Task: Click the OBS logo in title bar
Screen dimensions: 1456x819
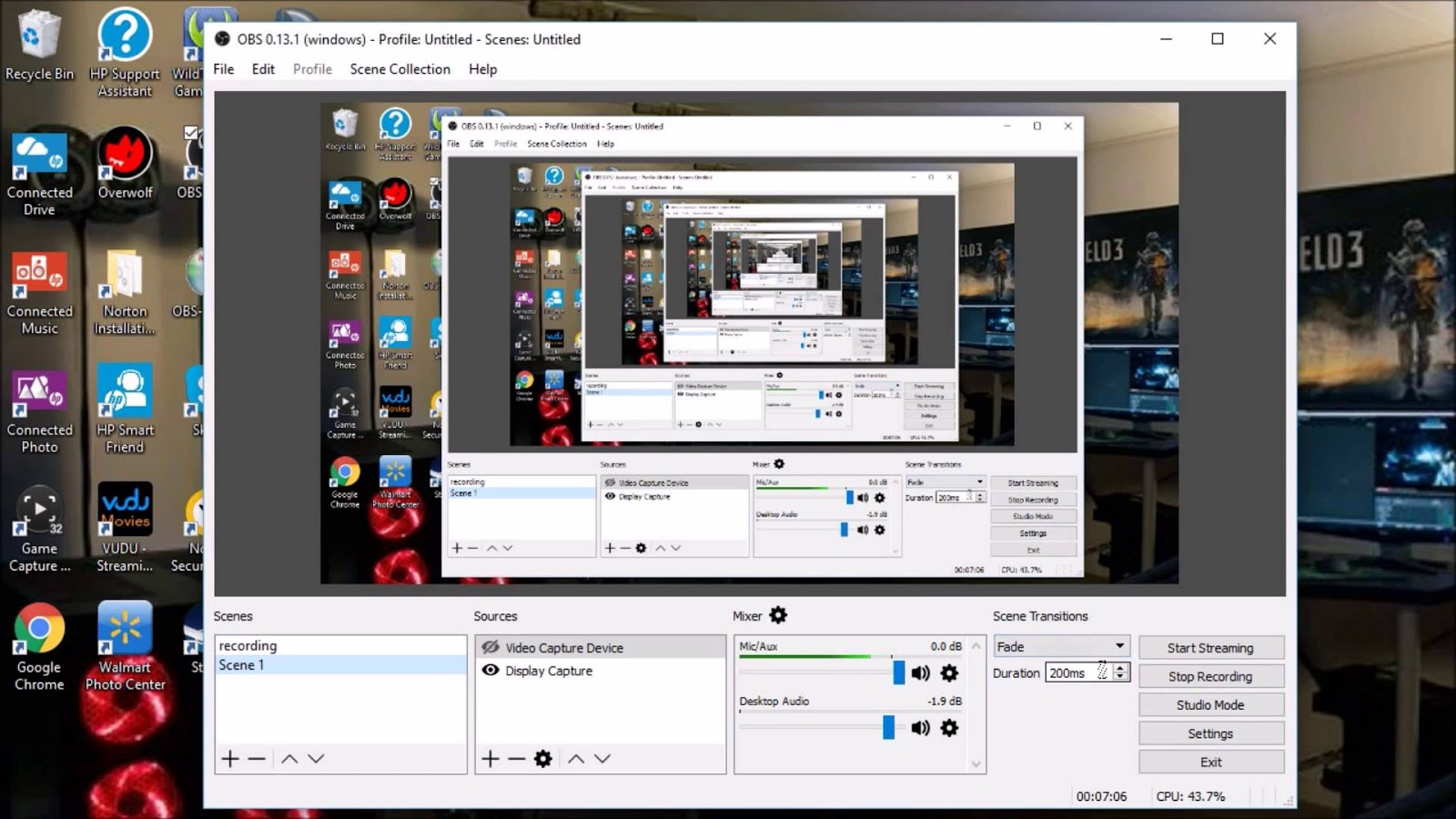Action: point(222,39)
